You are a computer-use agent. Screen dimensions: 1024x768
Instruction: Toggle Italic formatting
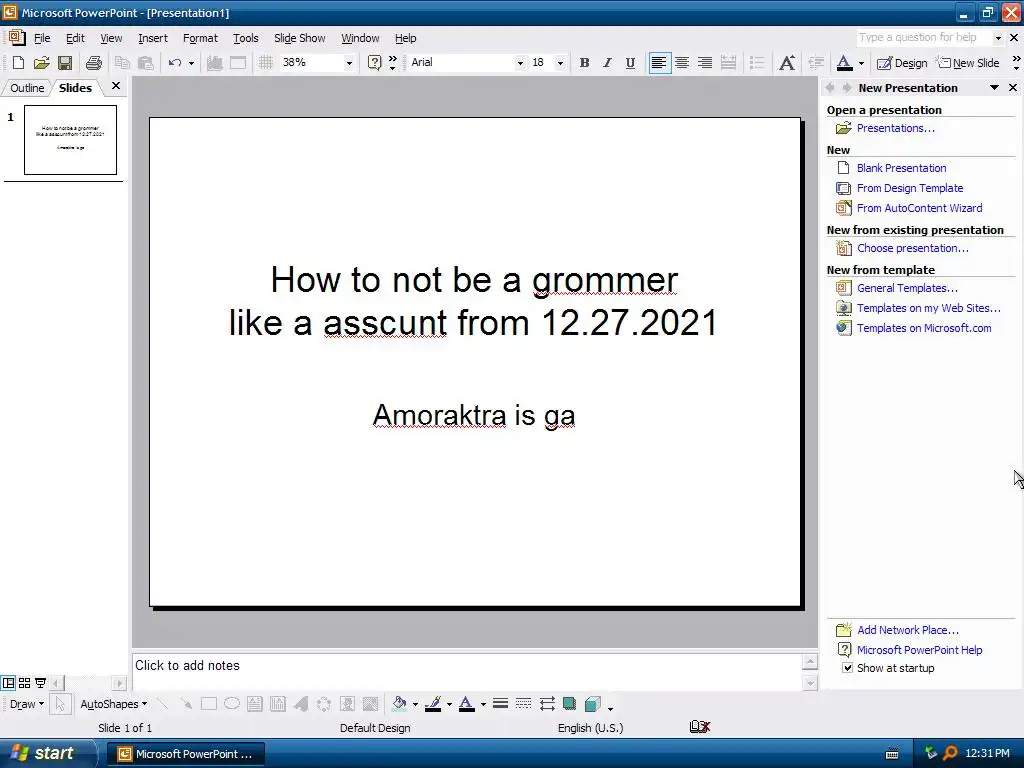(x=607, y=63)
